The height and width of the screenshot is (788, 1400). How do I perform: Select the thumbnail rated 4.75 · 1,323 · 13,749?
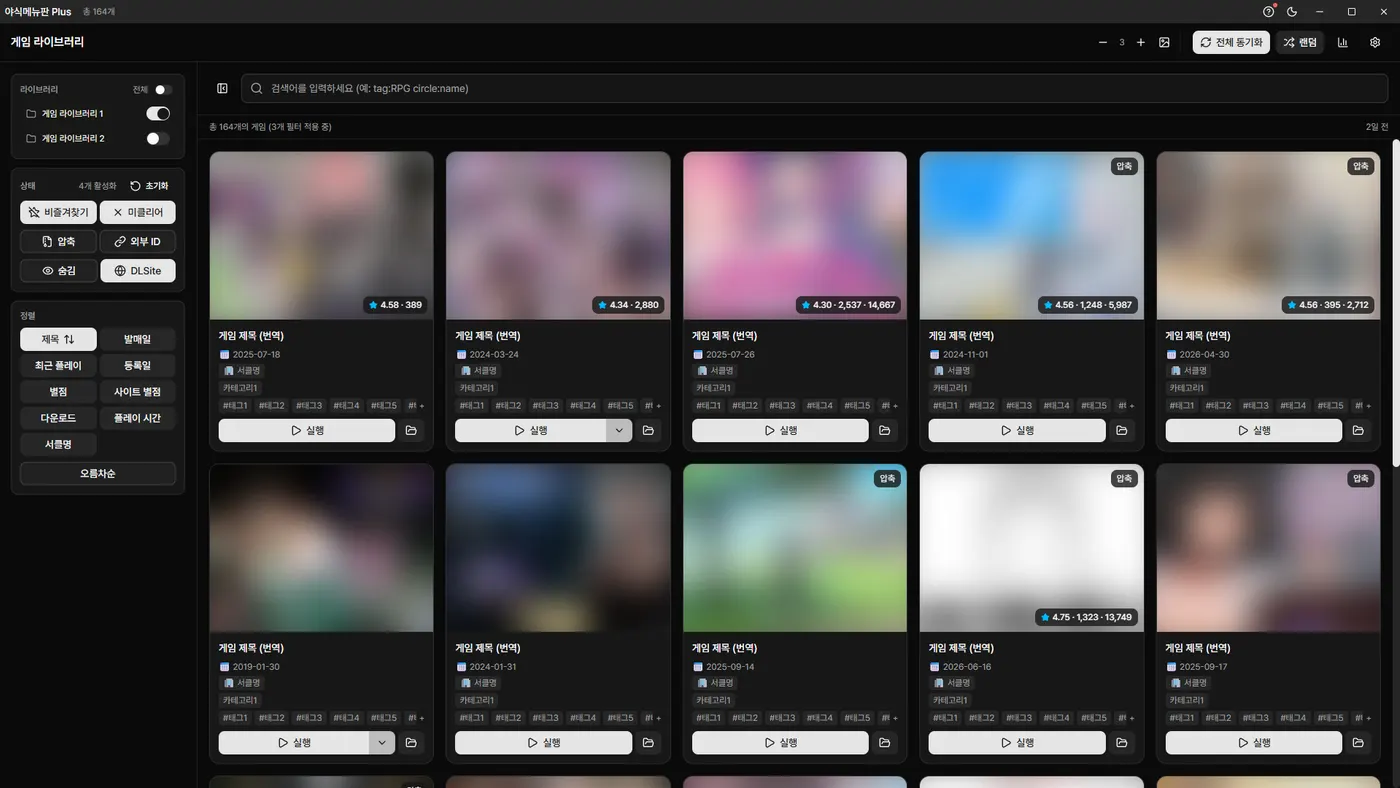coord(1031,548)
